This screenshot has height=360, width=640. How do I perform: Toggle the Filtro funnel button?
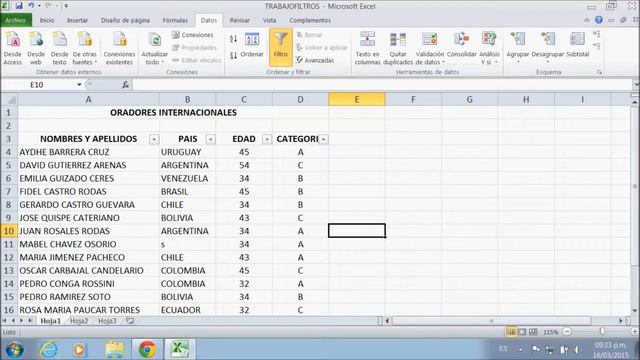click(x=280, y=47)
